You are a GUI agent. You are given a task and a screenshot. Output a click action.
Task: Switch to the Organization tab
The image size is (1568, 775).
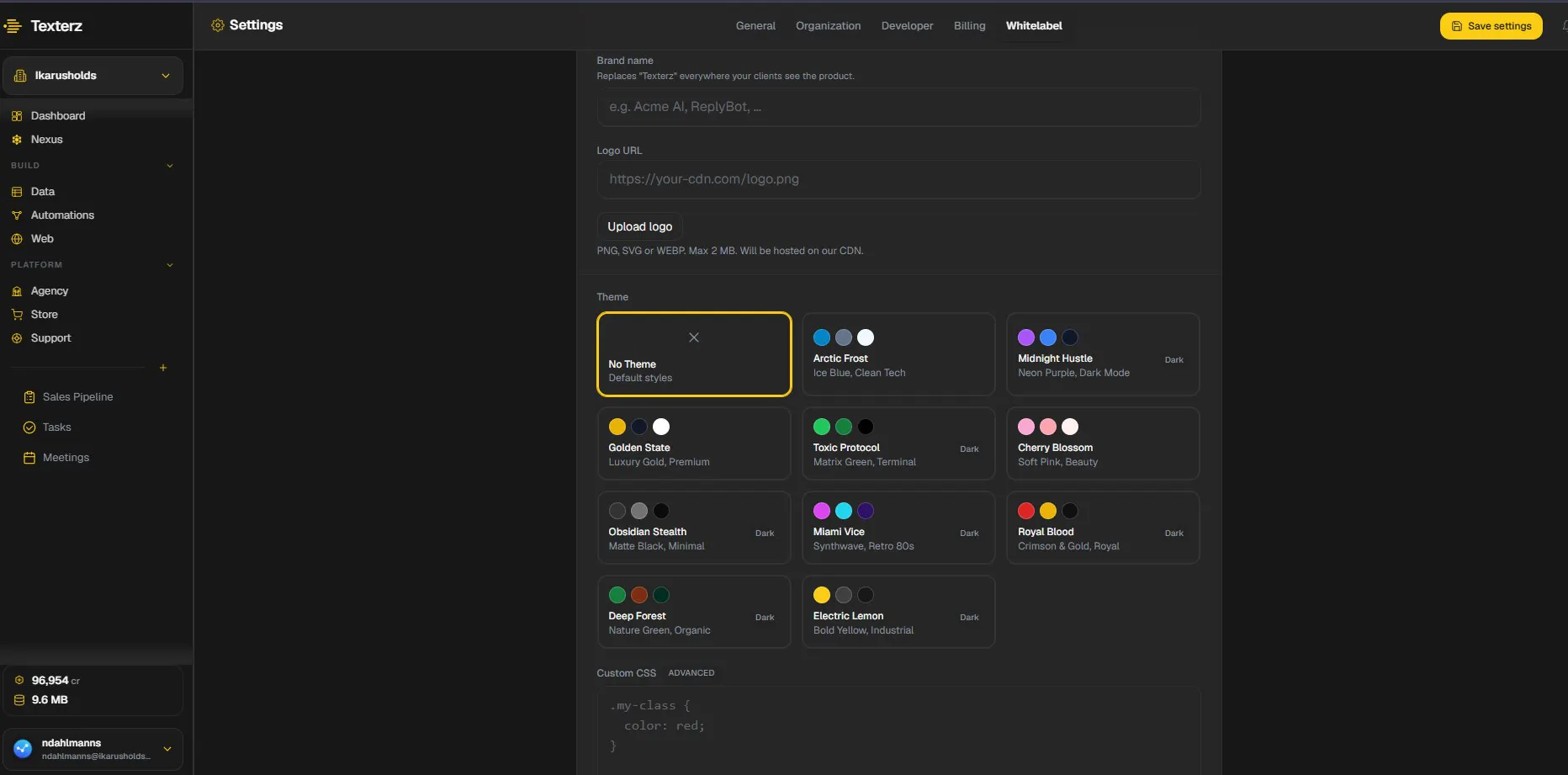pos(829,26)
